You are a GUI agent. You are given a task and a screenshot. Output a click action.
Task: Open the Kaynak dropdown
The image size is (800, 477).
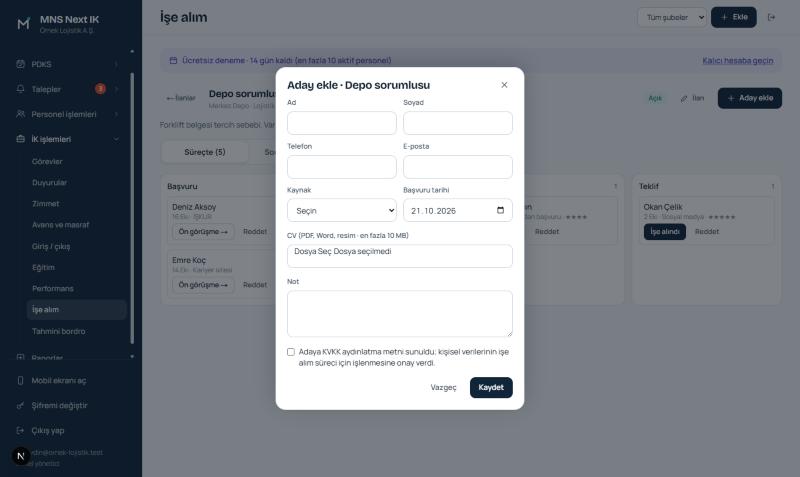point(342,210)
